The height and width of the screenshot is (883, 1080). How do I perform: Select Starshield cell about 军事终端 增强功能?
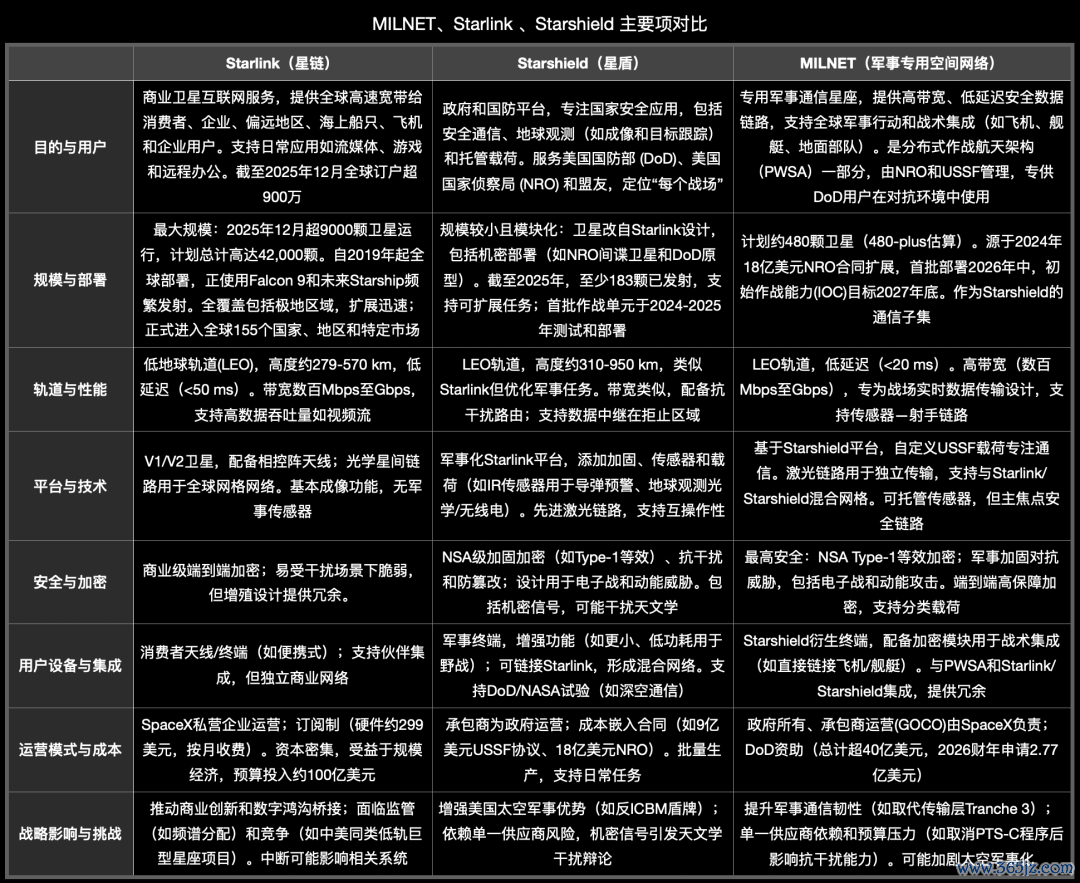pyautogui.click(x=582, y=665)
